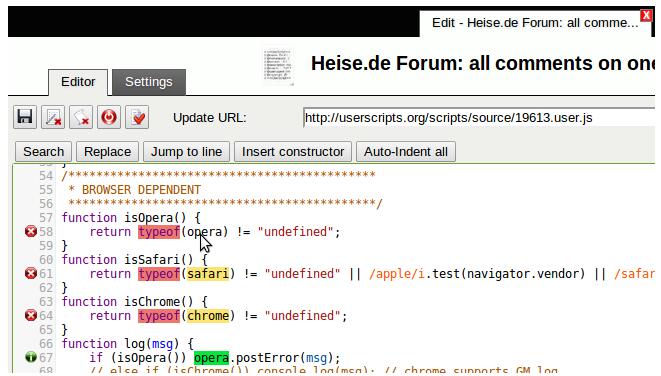Open the Search function
This screenshot has height=376, width=661.
43,152
